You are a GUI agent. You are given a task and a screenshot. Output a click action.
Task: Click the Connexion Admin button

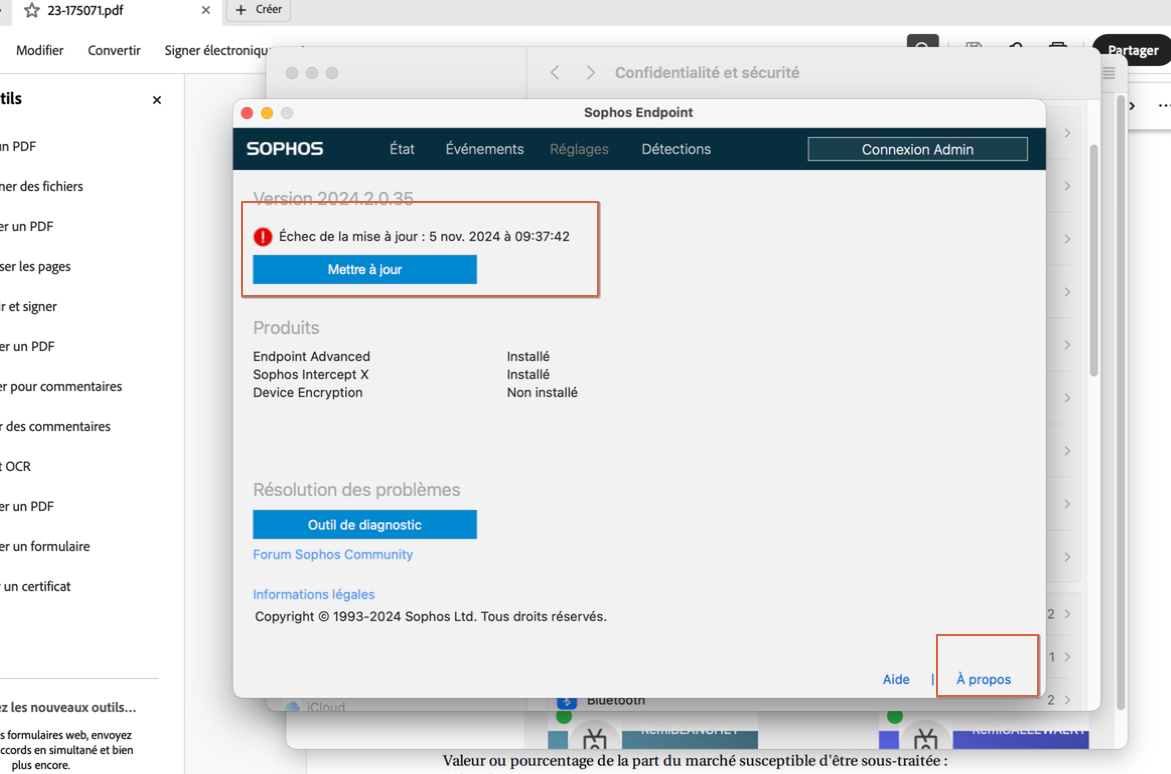point(917,149)
